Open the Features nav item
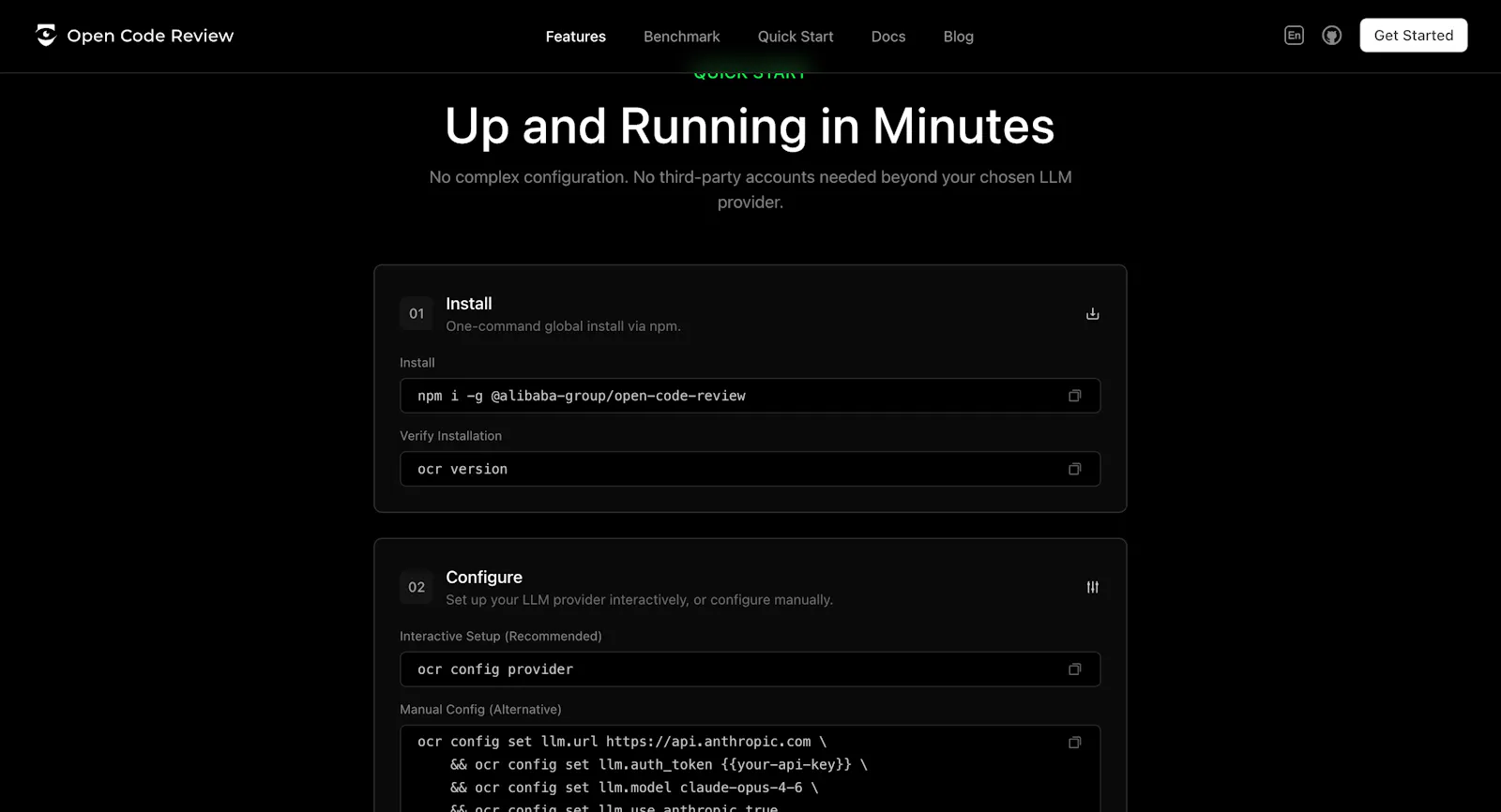This screenshot has width=1501, height=812. (x=576, y=37)
